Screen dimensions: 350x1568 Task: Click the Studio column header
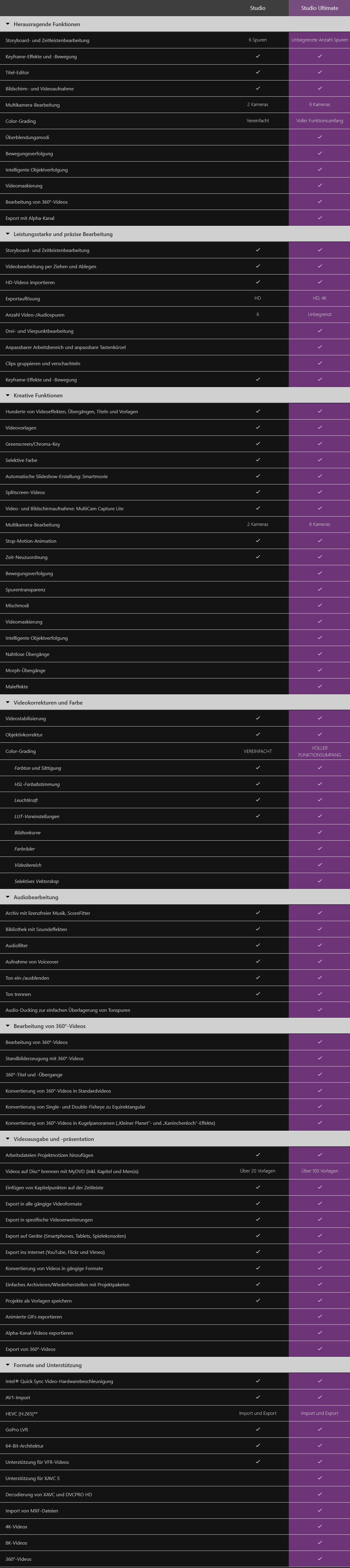pos(258,8)
